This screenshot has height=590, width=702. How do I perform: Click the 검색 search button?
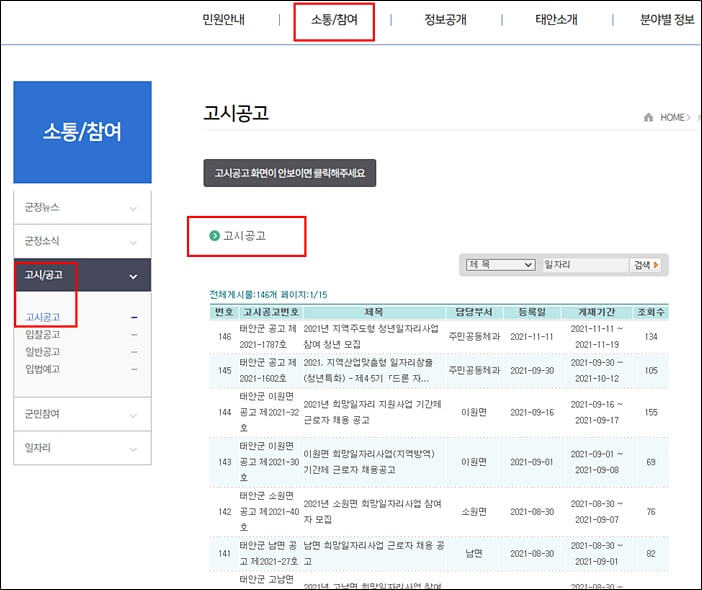(646, 265)
